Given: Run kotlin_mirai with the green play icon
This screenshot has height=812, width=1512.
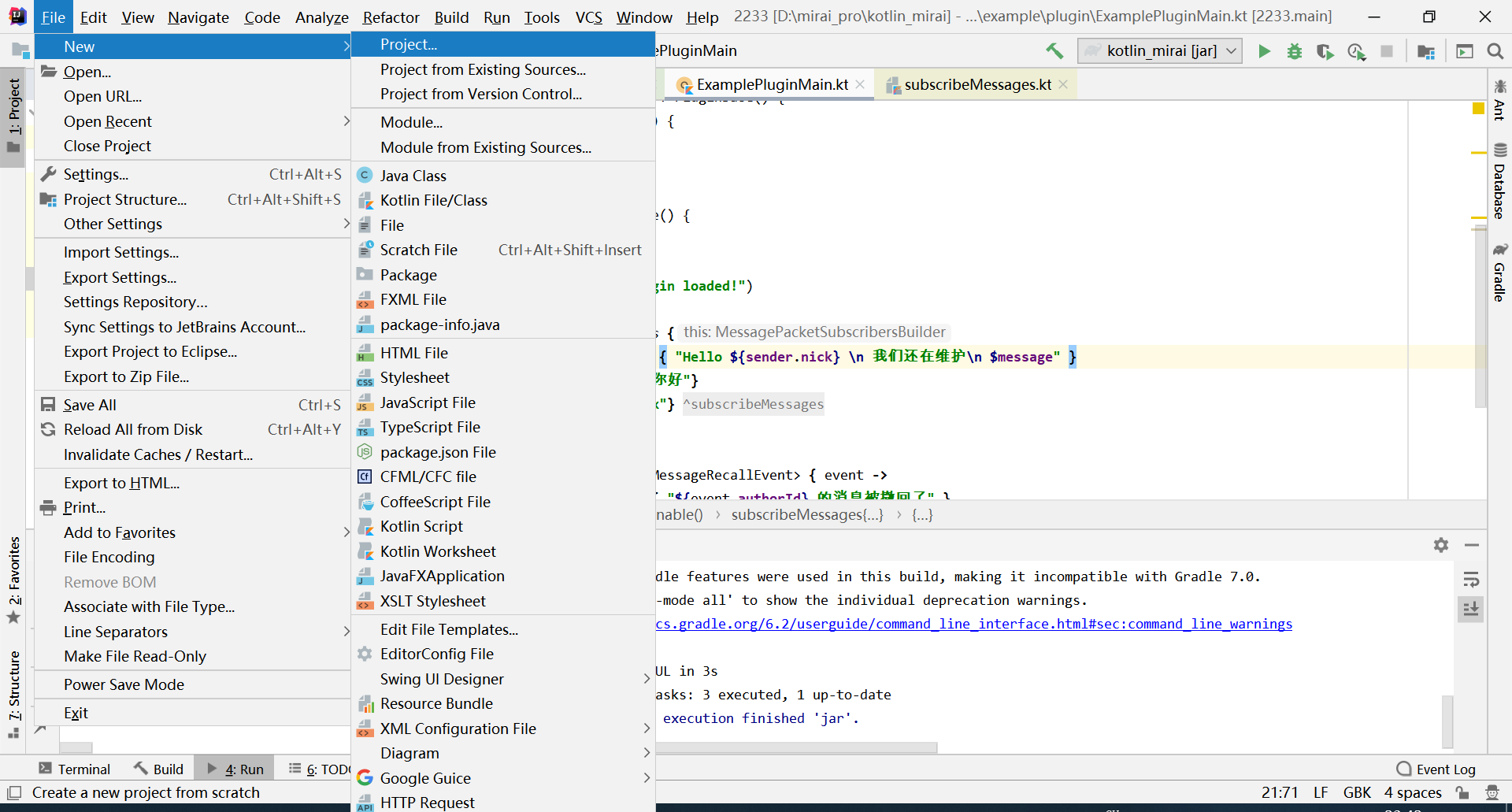Looking at the screenshot, I should (x=1264, y=51).
